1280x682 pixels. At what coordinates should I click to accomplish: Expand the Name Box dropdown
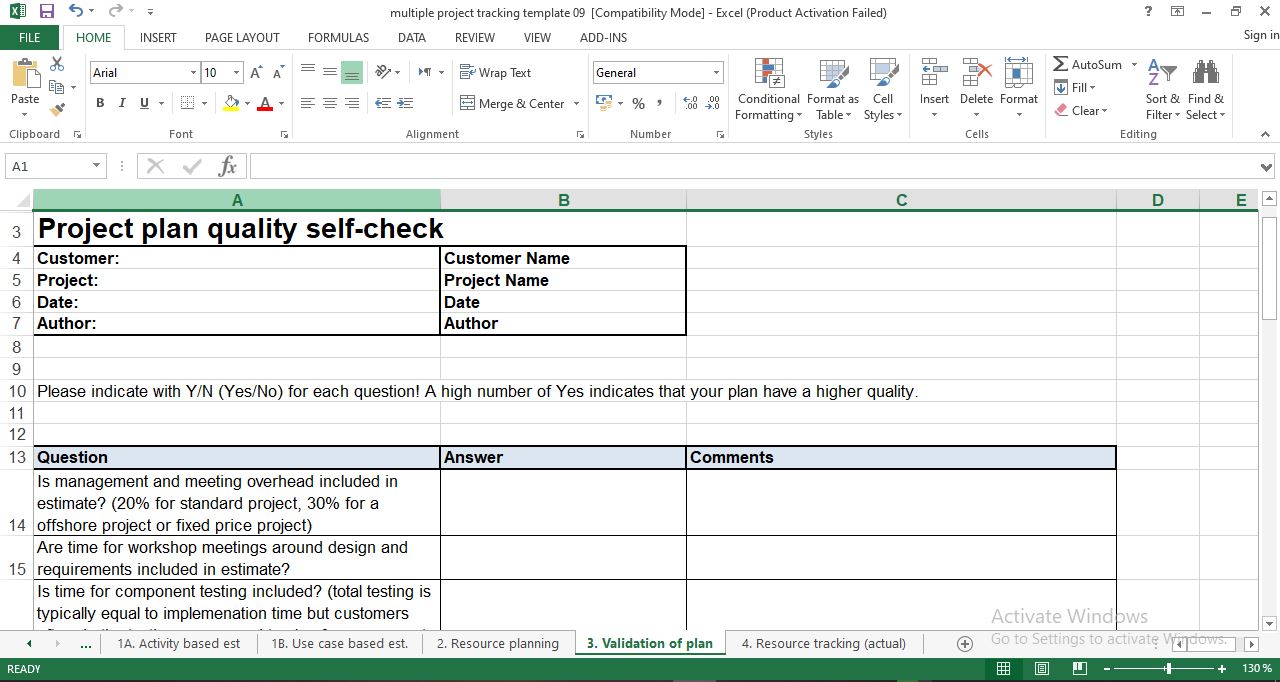tap(96, 166)
